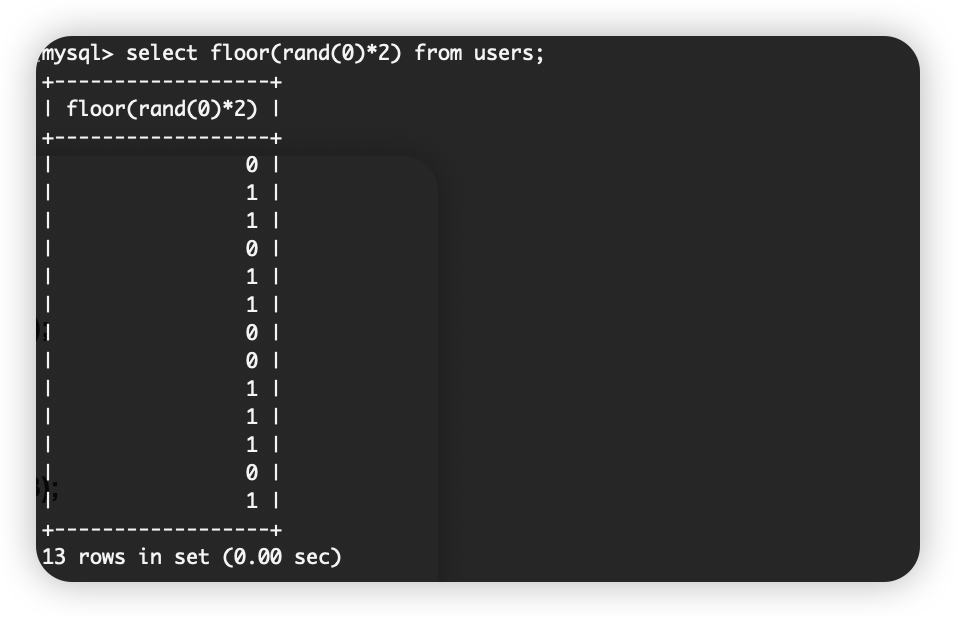The image size is (956, 618).
Task: Click the mysql> prompt text
Action: 77,54
